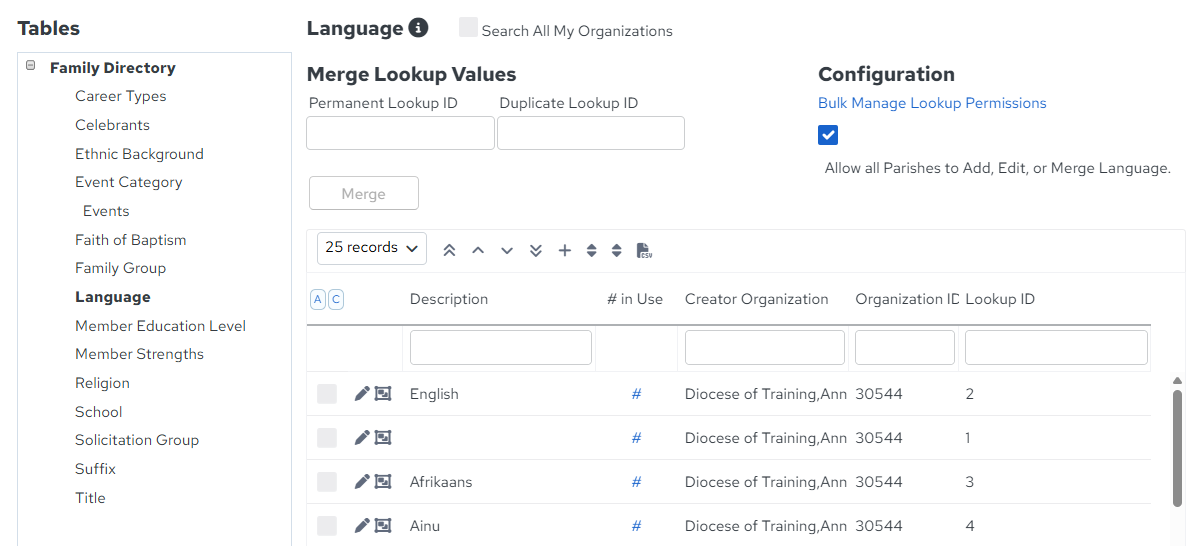The width and height of the screenshot is (1193, 546).
Task: Edit the English row with the pencil icon
Action: tap(362, 394)
